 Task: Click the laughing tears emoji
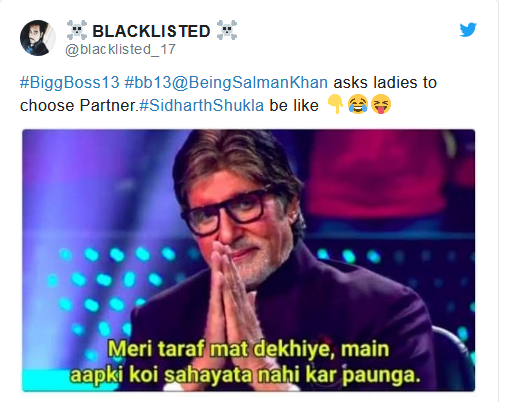coord(358,104)
